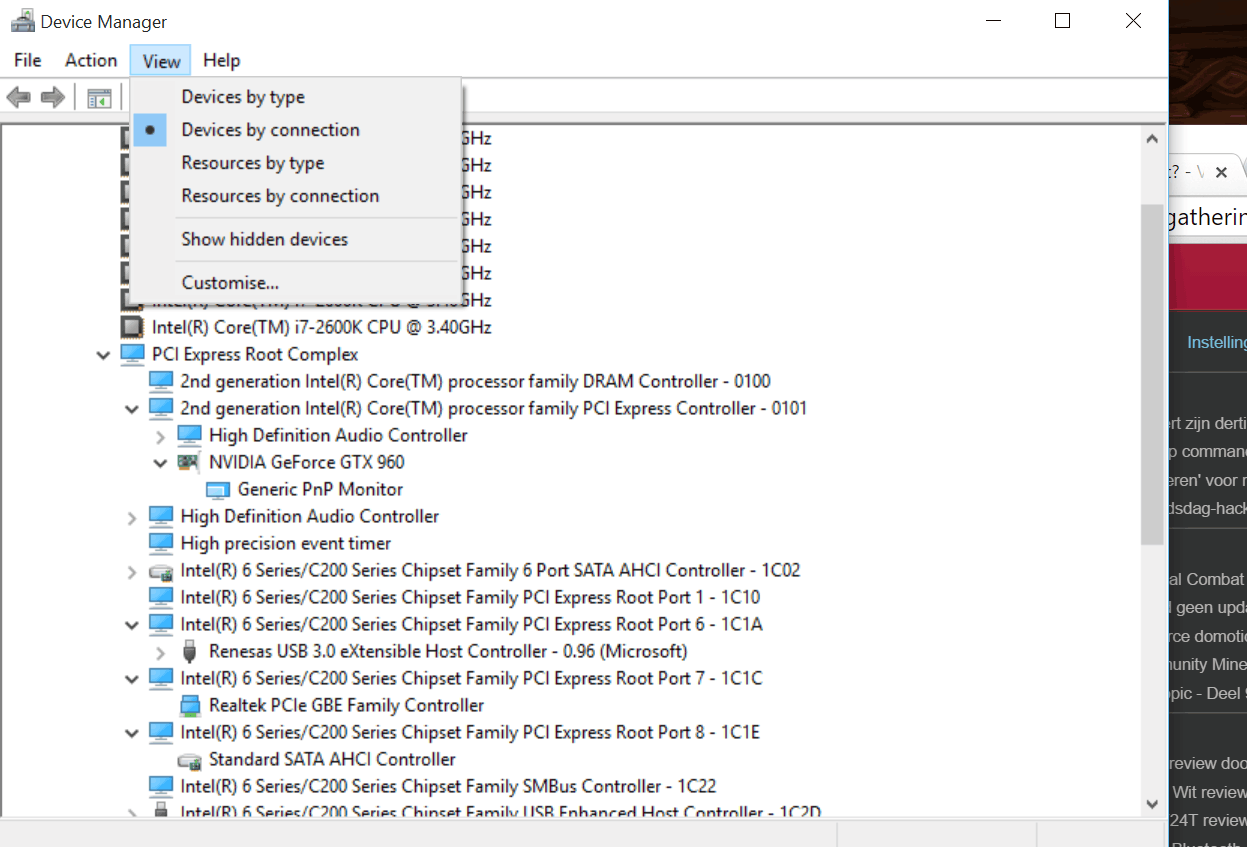Select PCI Express Root Port 1 - 1C10 row
The height and width of the screenshot is (847, 1247).
click(x=470, y=597)
